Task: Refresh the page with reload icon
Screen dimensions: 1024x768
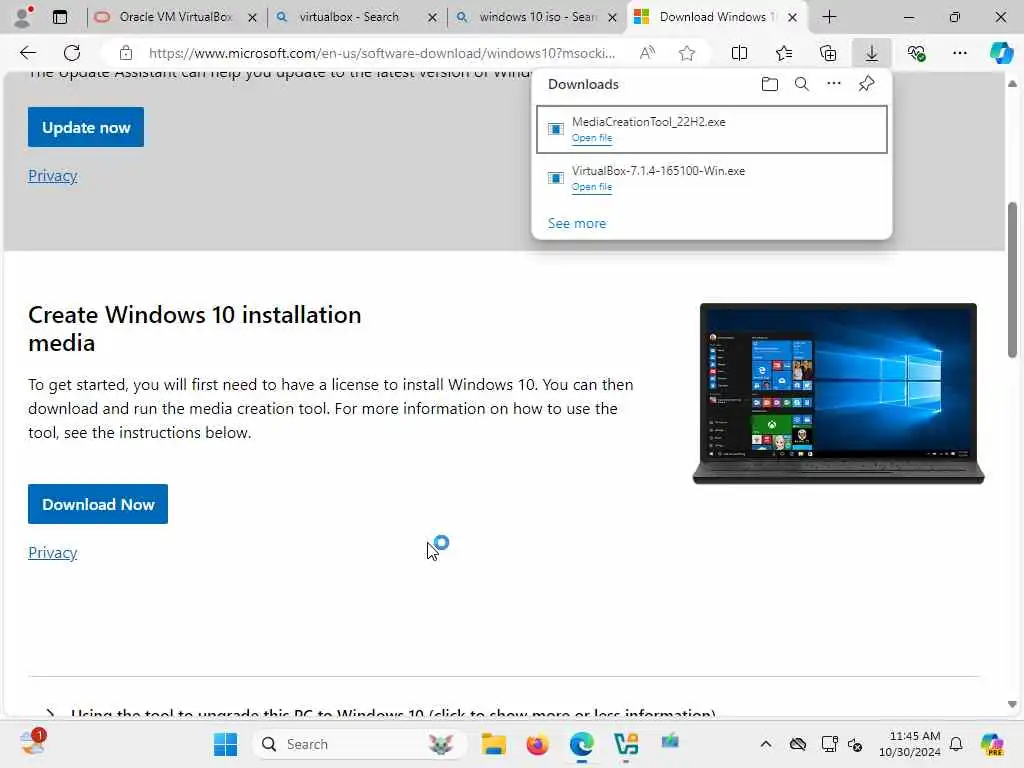Action: click(72, 53)
